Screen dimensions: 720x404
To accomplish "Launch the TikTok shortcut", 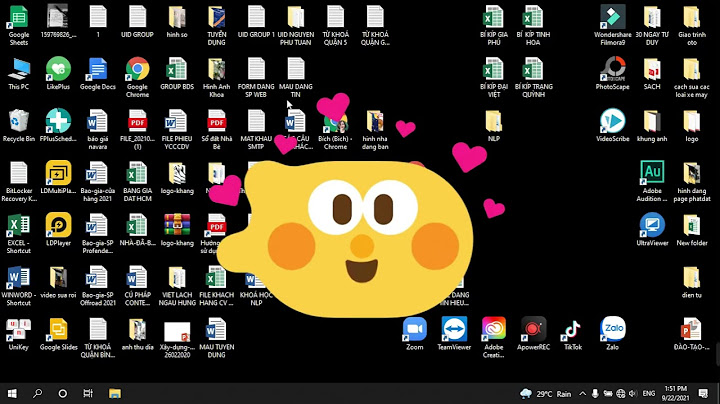I will point(573,334).
